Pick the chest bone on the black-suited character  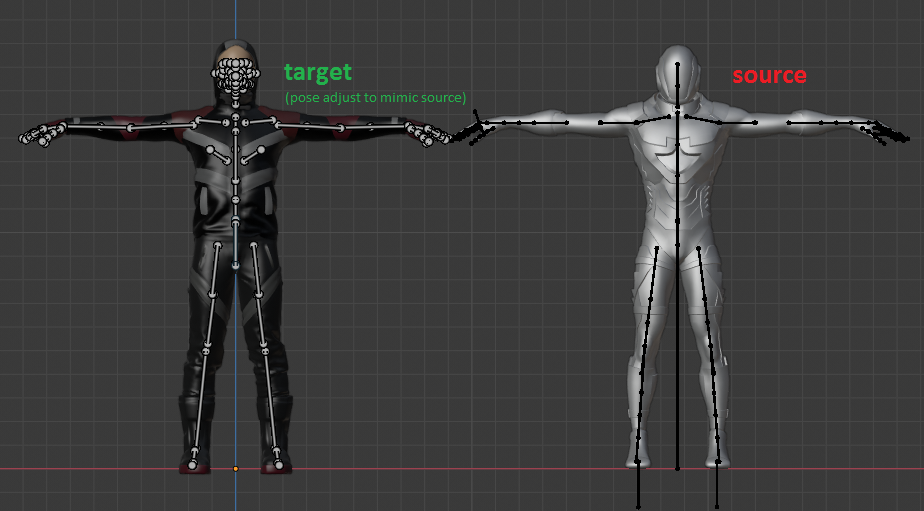click(x=235, y=150)
